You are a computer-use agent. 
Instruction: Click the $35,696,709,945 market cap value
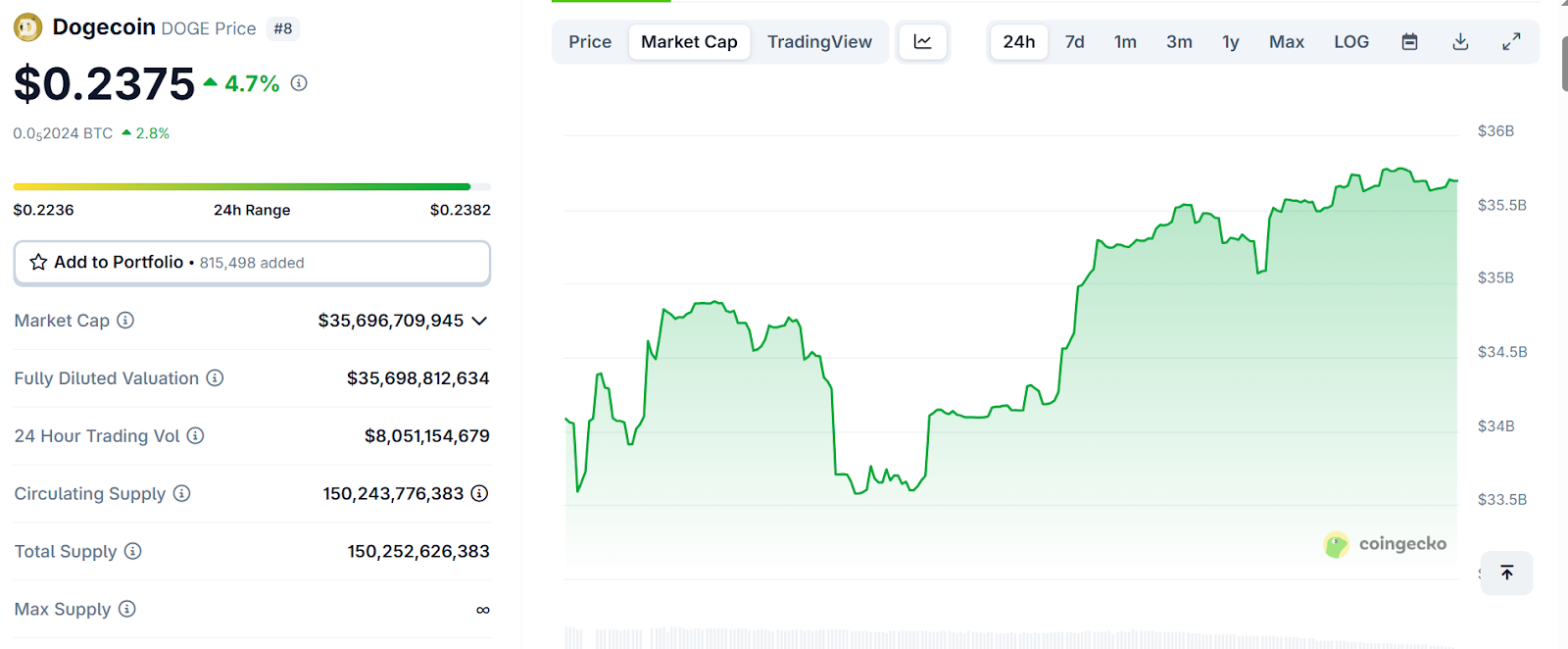[391, 321]
